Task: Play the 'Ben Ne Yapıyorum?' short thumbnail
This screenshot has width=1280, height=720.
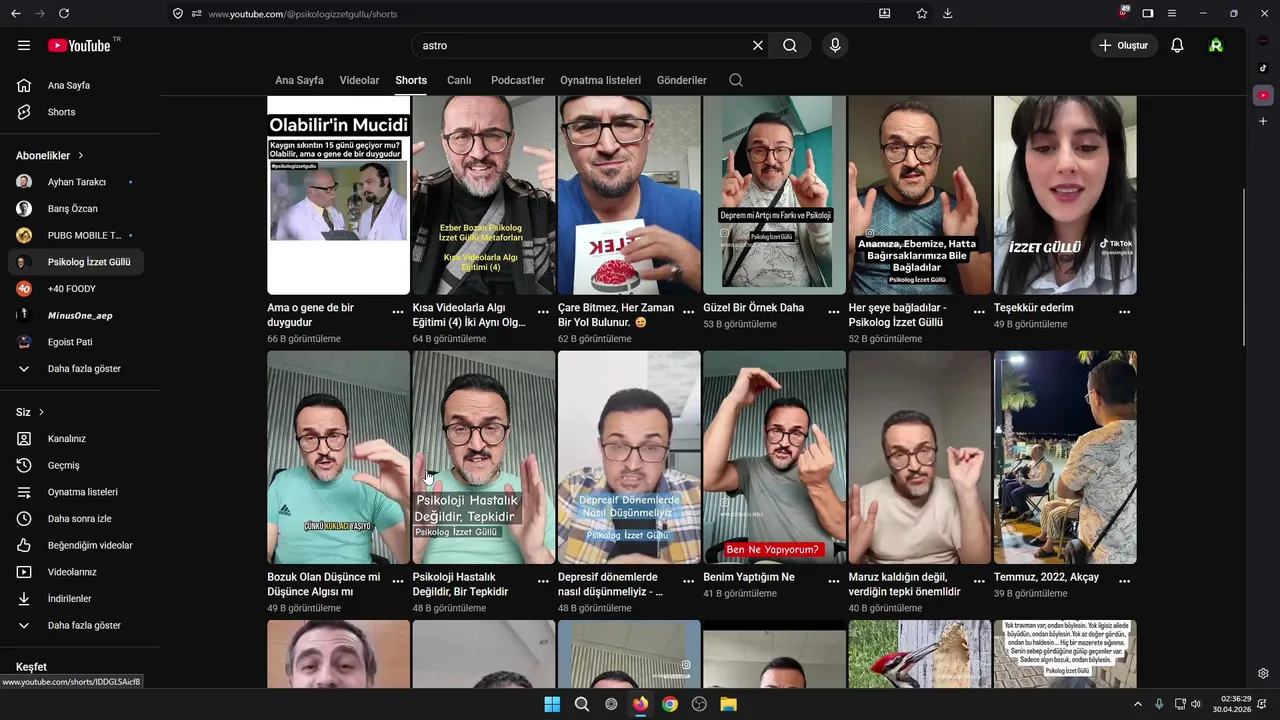Action: click(x=774, y=457)
